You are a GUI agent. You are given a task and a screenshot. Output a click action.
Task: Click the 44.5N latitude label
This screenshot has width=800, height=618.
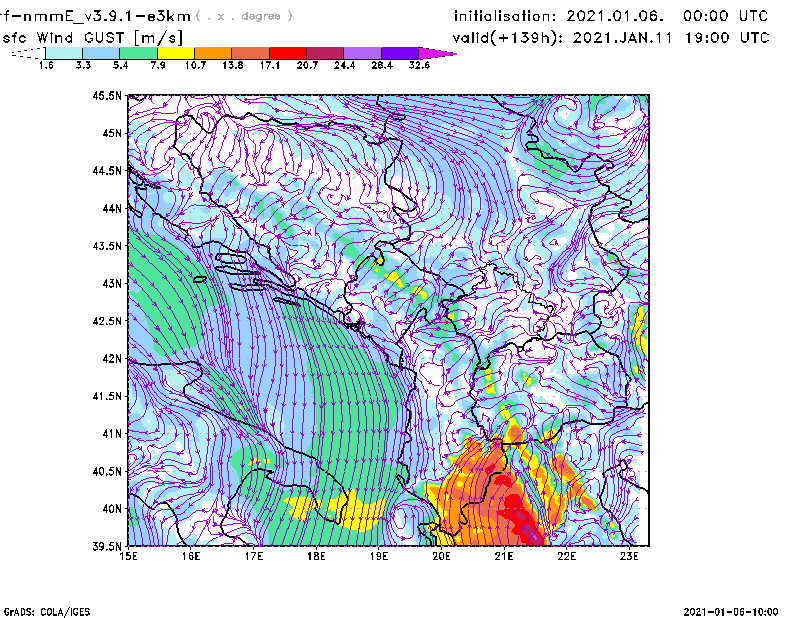108,170
